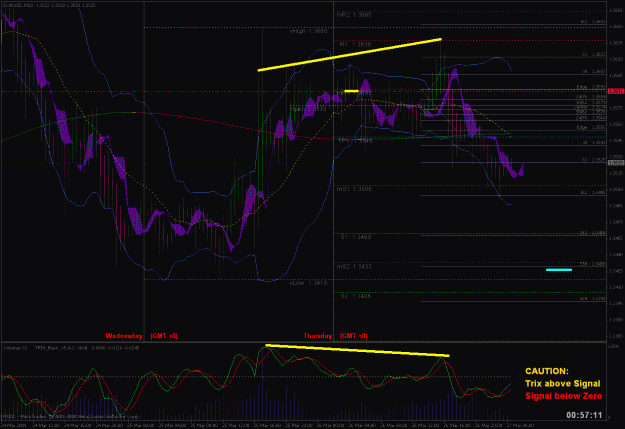Click the S2 1.3406 support label
This screenshot has width=625, height=429.
click(356, 296)
